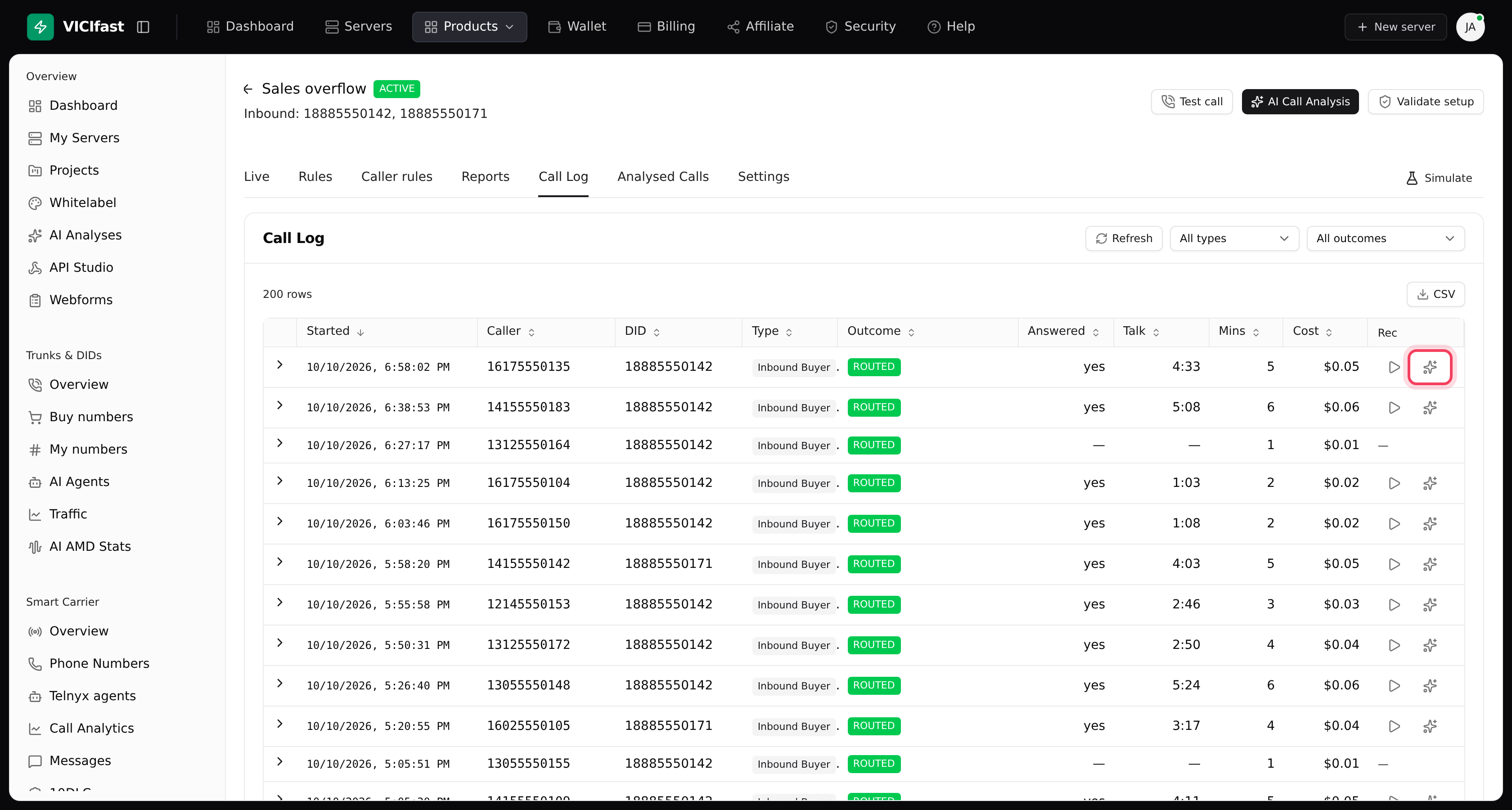
Task: Open the Simulate option
Action: coord(1439,178)
